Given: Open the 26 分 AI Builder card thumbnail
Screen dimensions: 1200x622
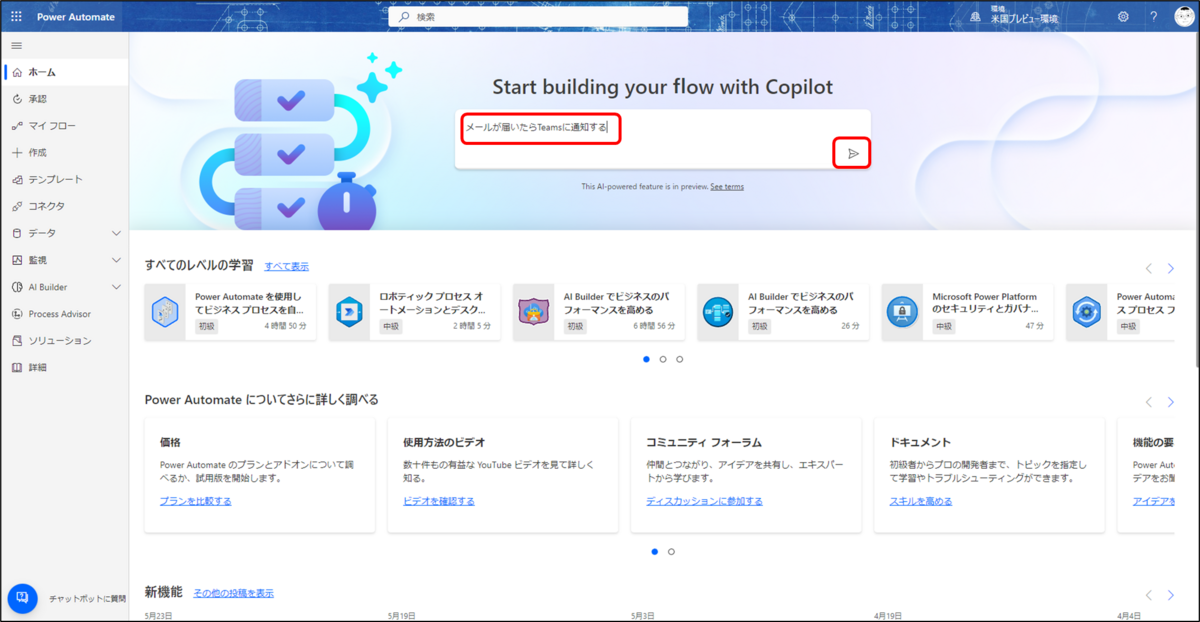Looking at the screenshot, I should pos(717,312).
